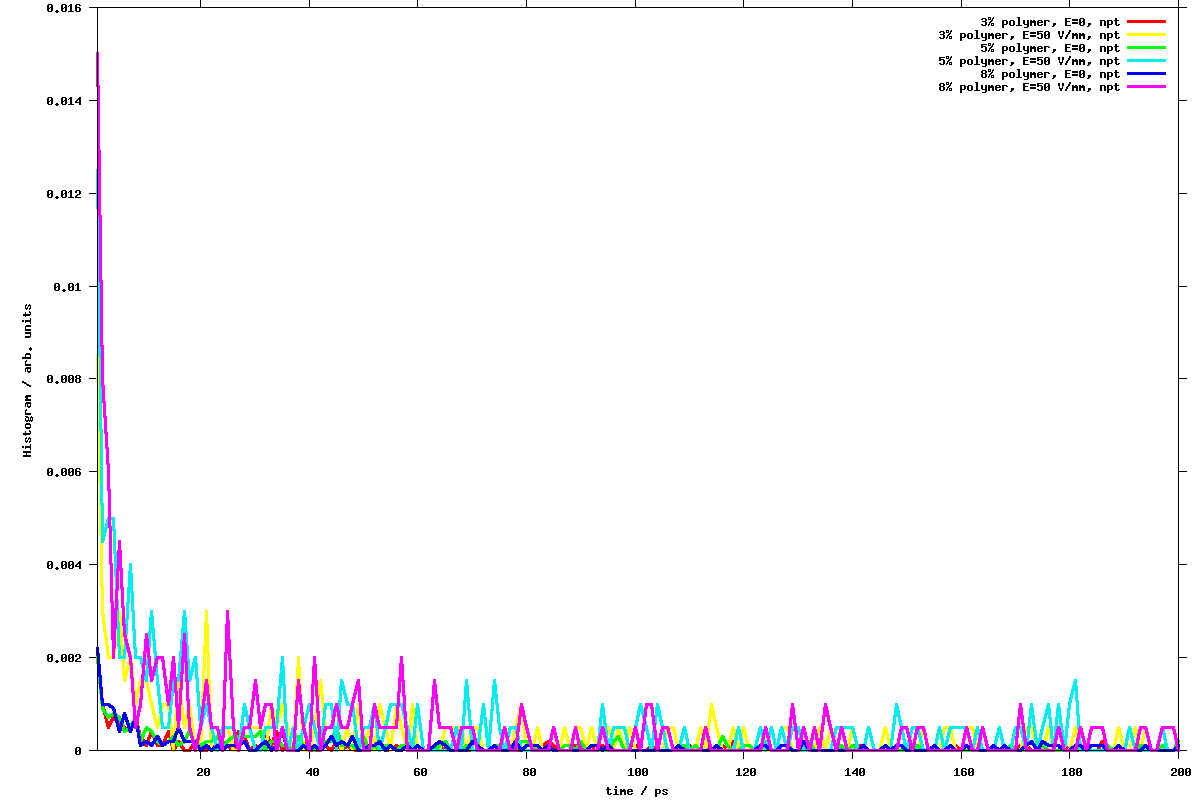Click the 100 tick label on the x-axis
The width and height of the screenshot is (1200, 800).
tap(637, 772)
